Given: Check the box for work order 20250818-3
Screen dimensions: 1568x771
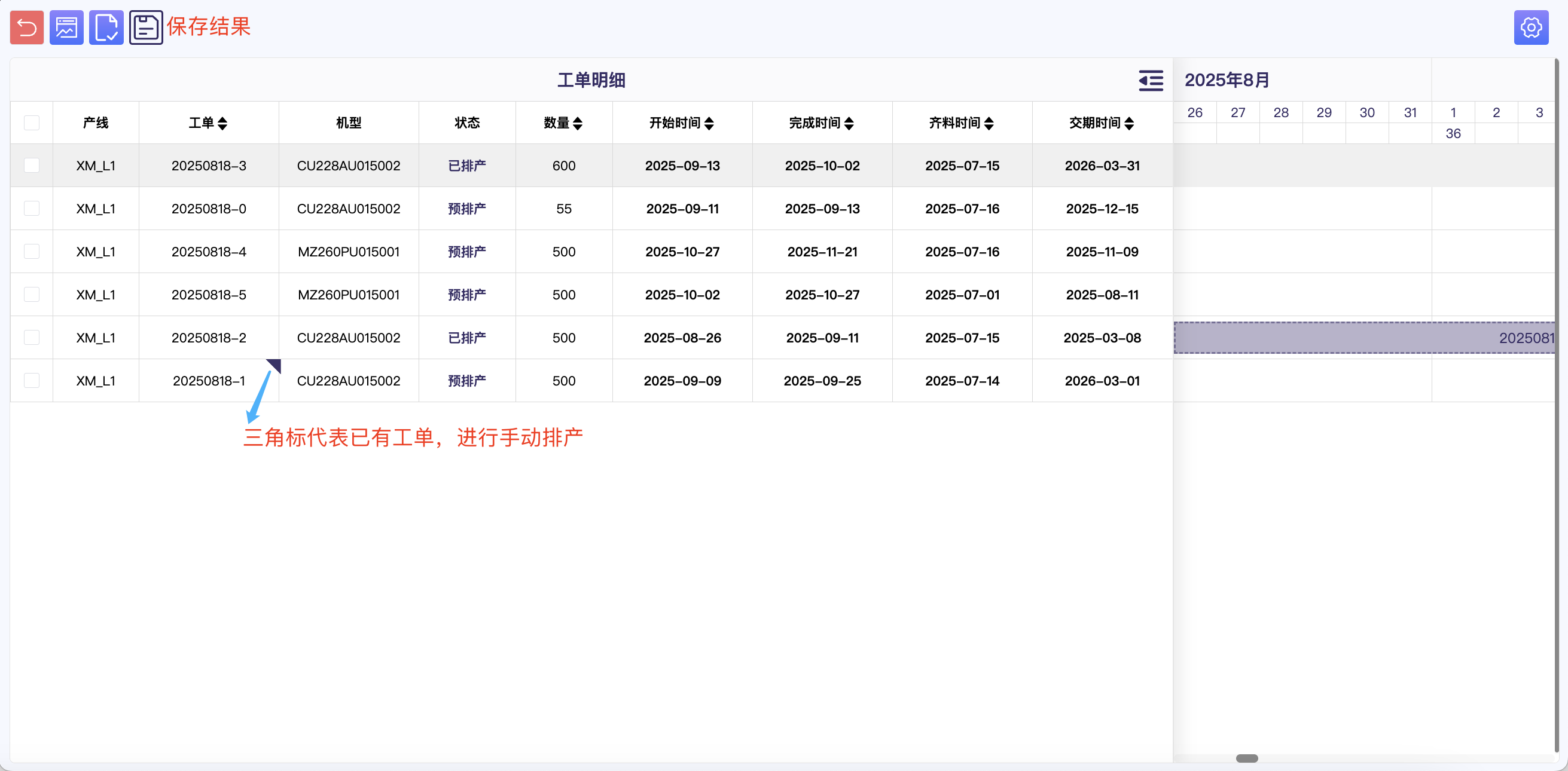Looking at the screenshot, I should click(x=32, y=166).
